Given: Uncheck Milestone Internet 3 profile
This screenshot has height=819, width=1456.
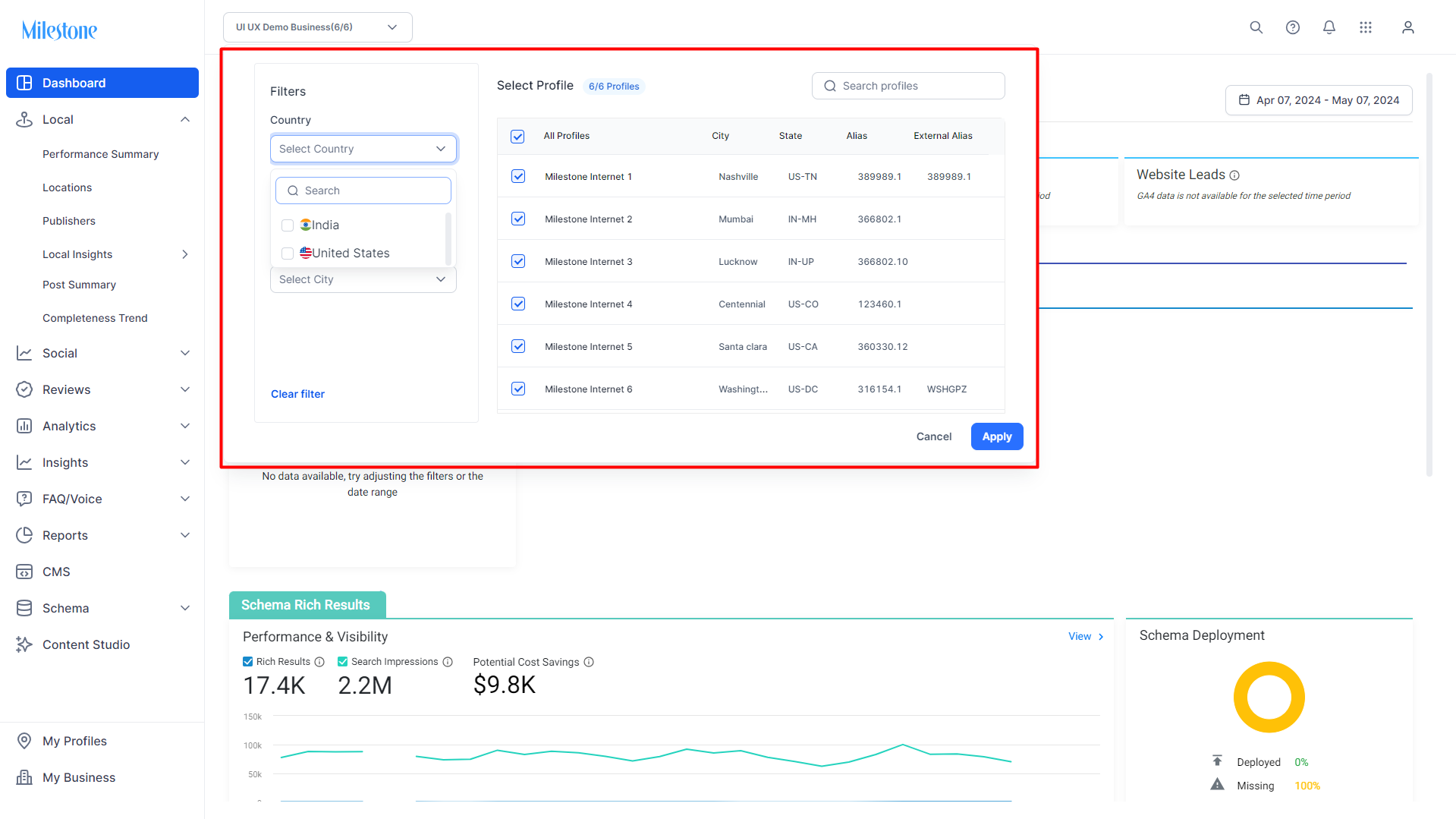Looking at the screenshot, I should pyautogui.click(x=518, y=261).
